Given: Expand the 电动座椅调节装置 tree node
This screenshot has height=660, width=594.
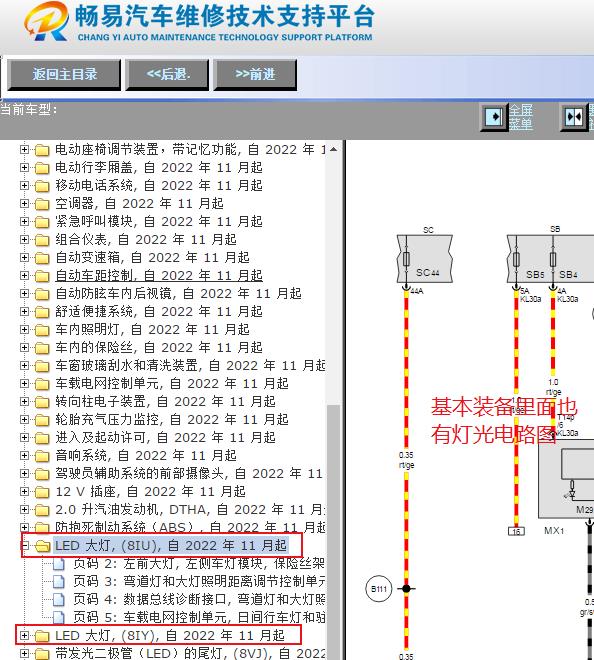Looking at the screenshot, I should tap(24, 149).
